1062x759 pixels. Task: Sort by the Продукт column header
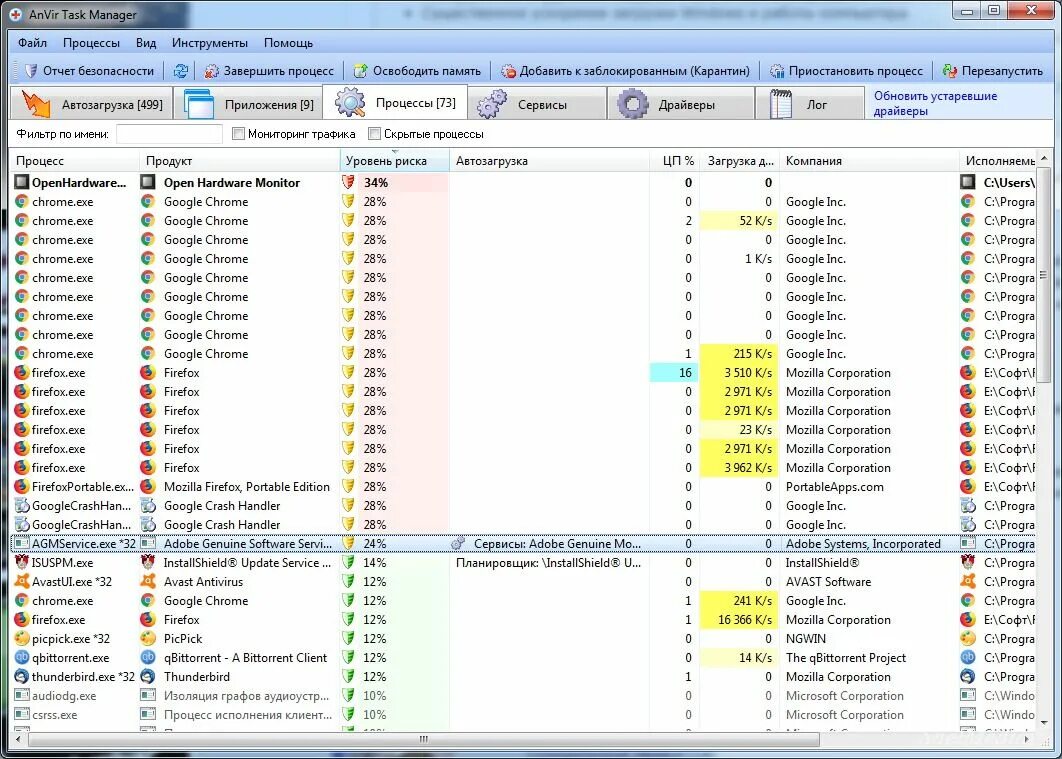point(240,160)
